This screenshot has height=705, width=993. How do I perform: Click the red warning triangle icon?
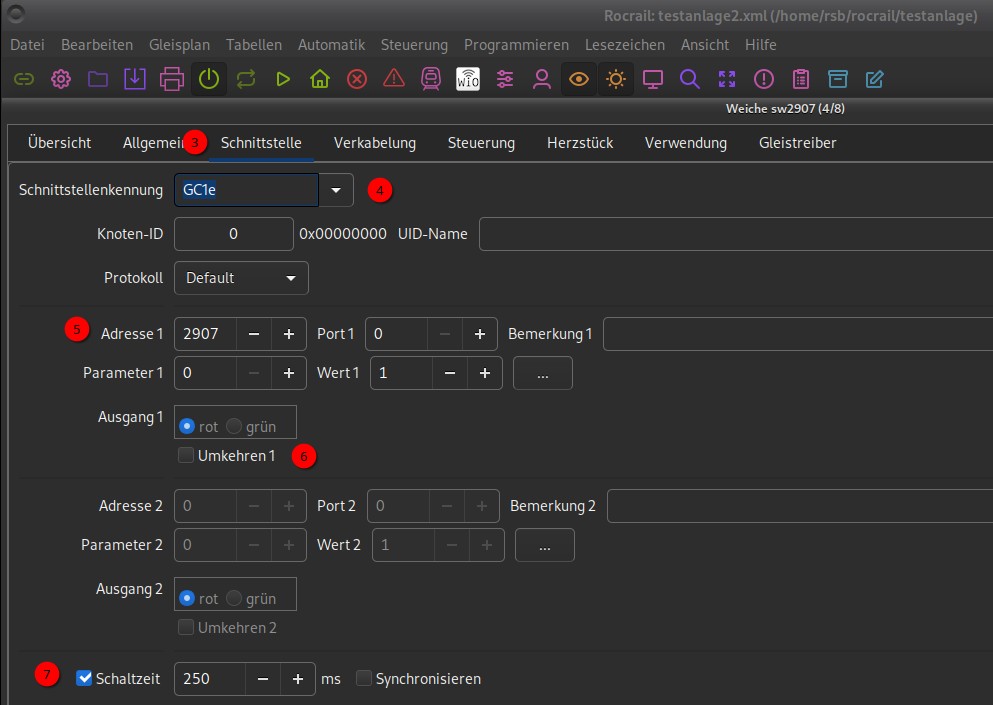click(x=394, y=79)
